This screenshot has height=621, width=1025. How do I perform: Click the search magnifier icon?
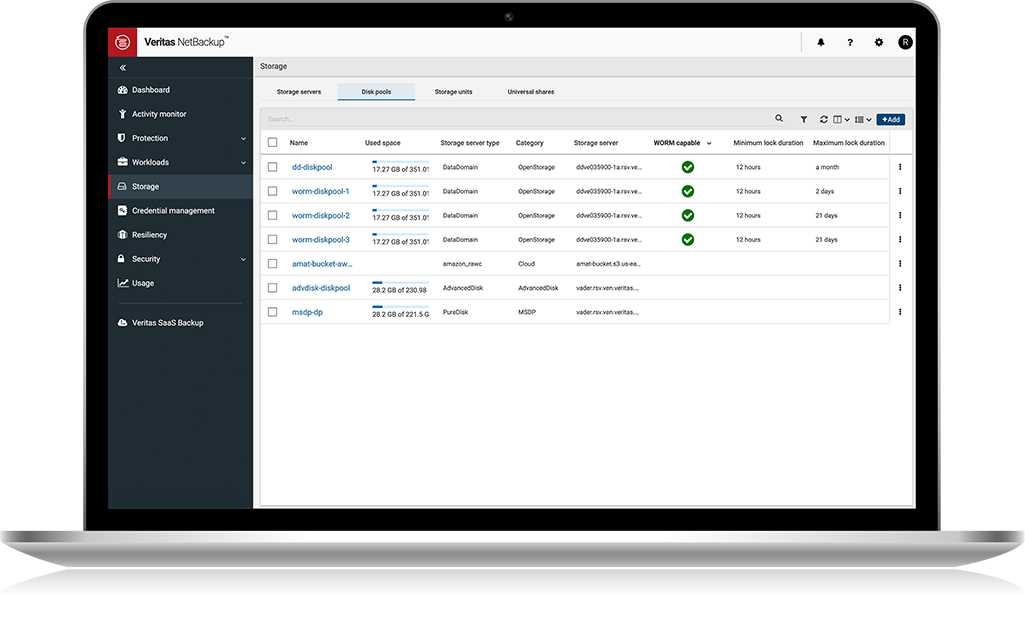click(779, 119)
